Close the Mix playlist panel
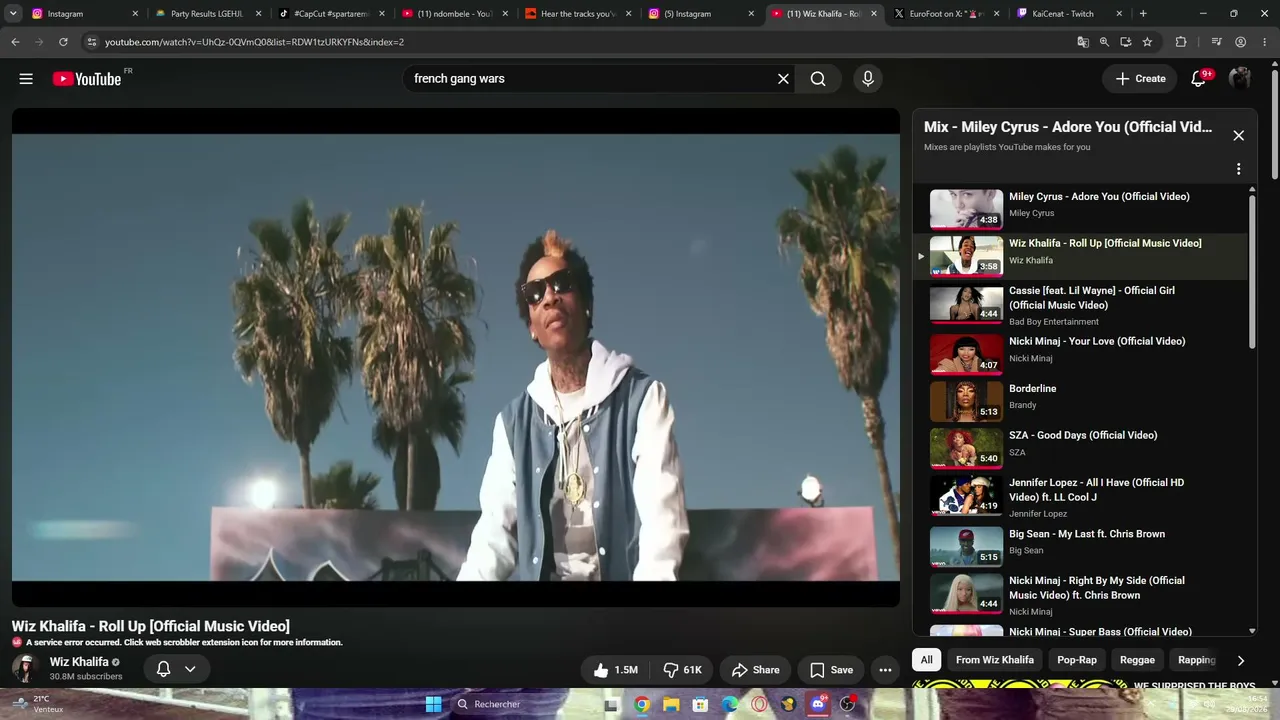Image resolution: width=1280 pixels, height=720 pixels. coord(1238,135)
